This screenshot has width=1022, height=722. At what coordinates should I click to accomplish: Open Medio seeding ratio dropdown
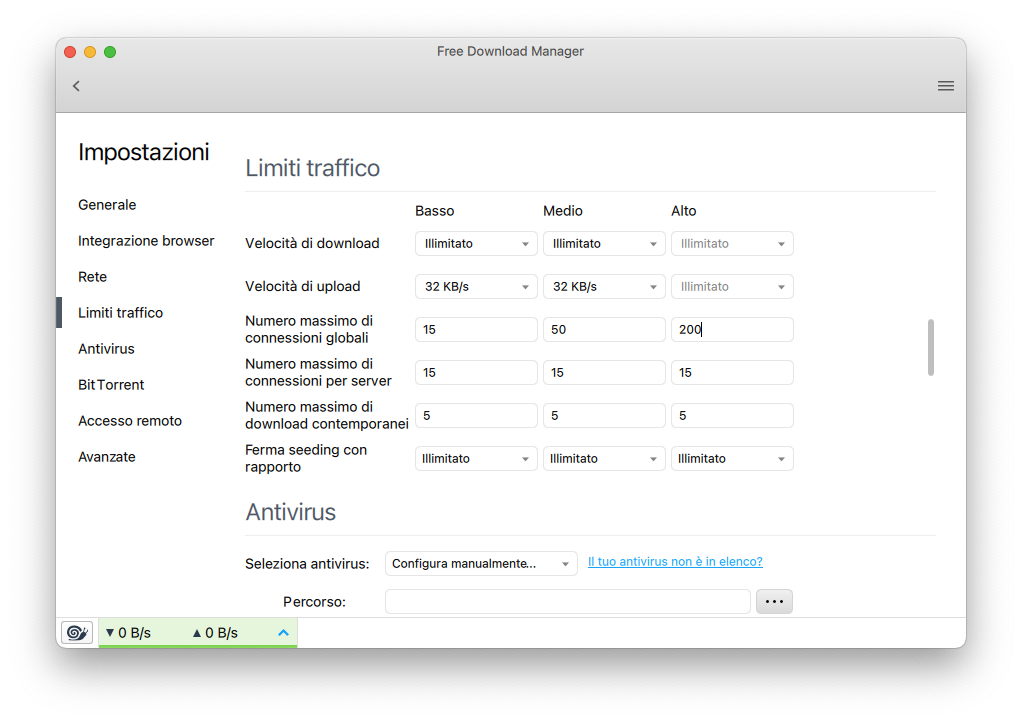click(604, 459)
